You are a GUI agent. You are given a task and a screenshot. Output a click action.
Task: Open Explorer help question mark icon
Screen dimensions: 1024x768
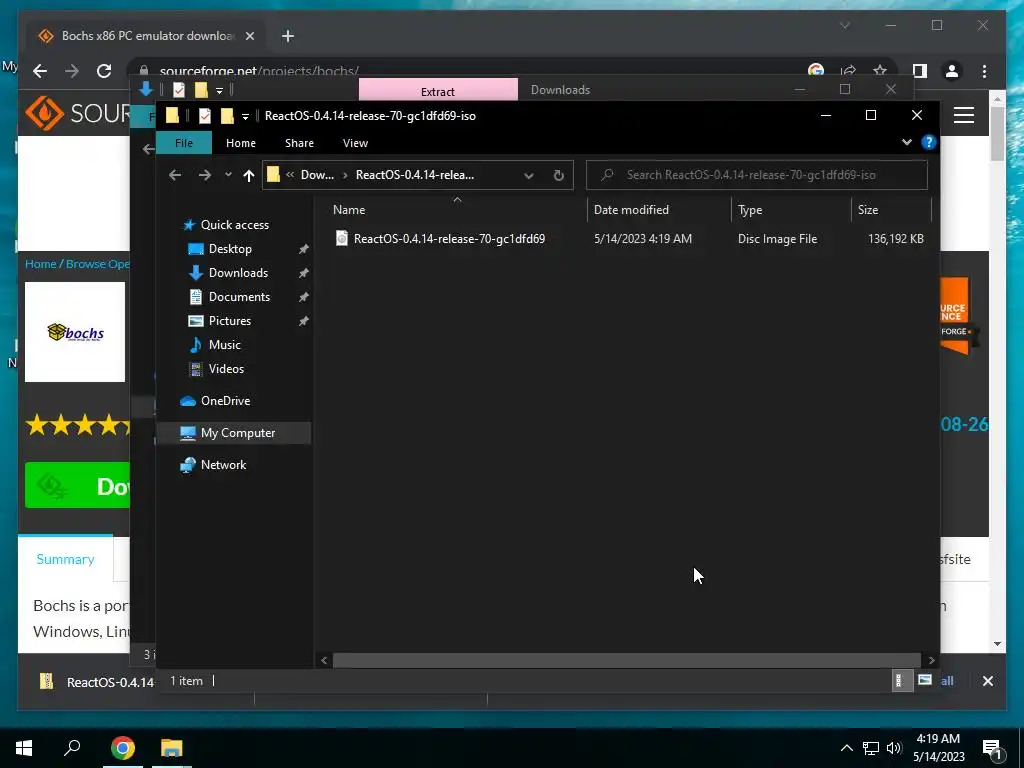[928, 142]
